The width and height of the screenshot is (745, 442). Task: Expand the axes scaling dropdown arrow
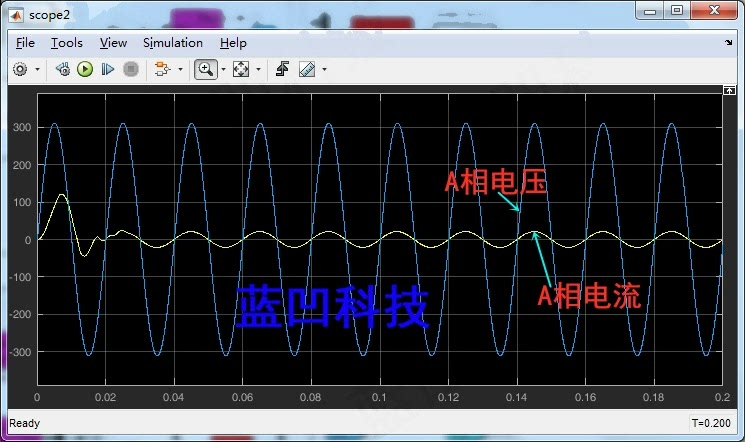pos(258,69)
